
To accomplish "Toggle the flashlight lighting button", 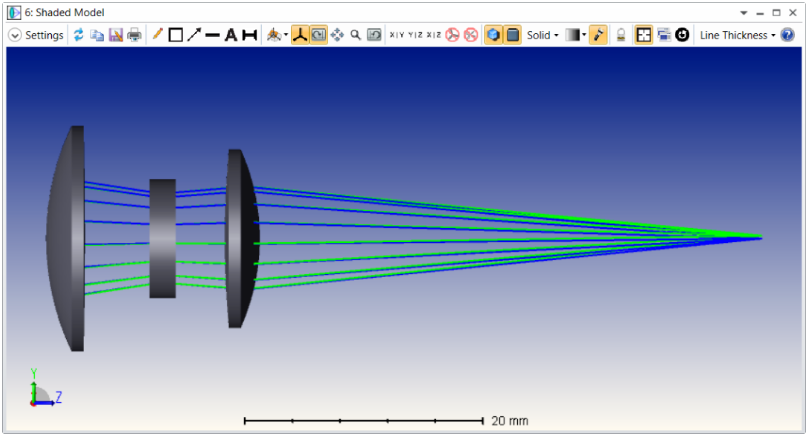I will pyautogui.click(x=598, y=35).
